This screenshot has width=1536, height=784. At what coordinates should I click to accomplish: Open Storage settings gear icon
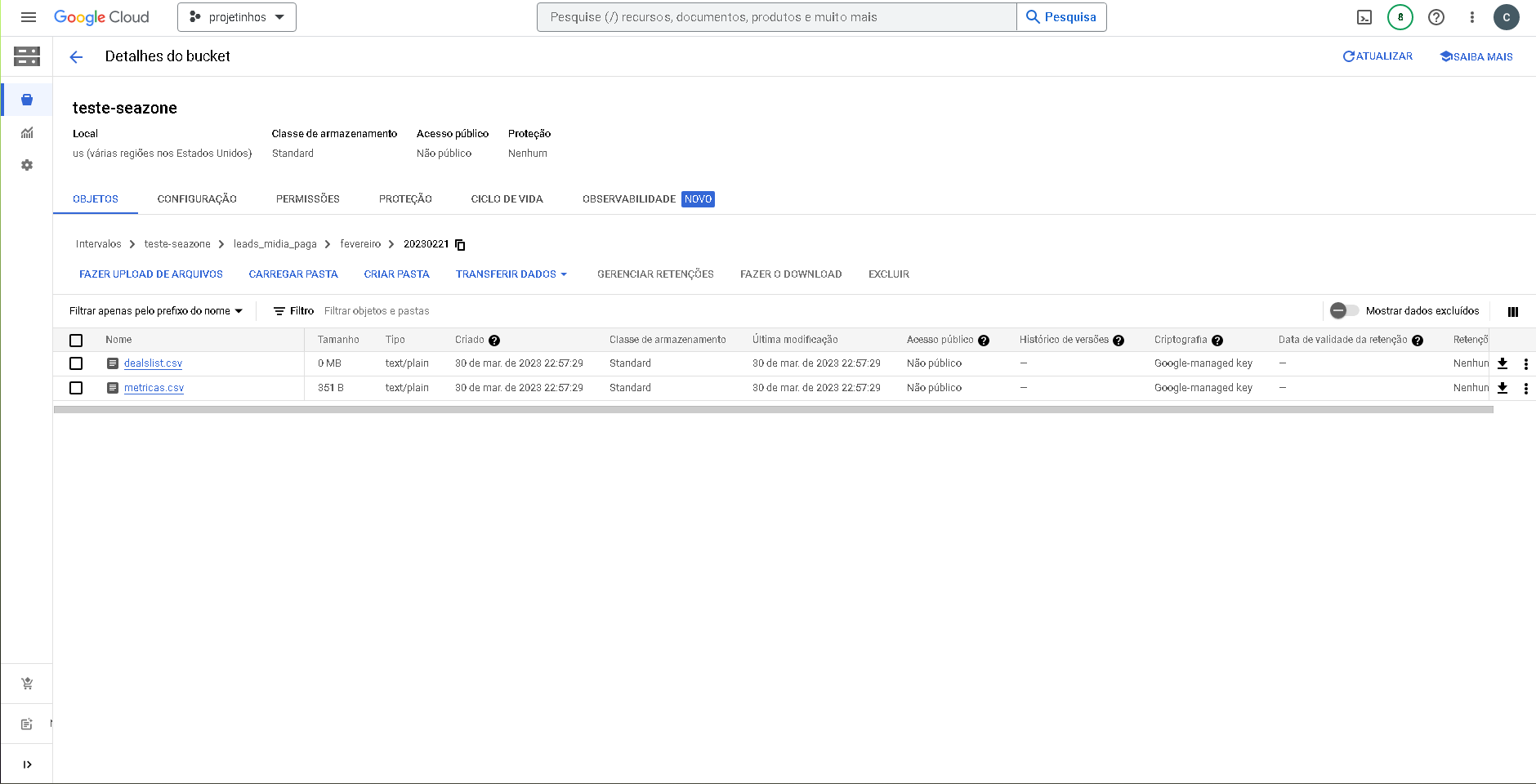pyautogui.click(x=26, y=164)
